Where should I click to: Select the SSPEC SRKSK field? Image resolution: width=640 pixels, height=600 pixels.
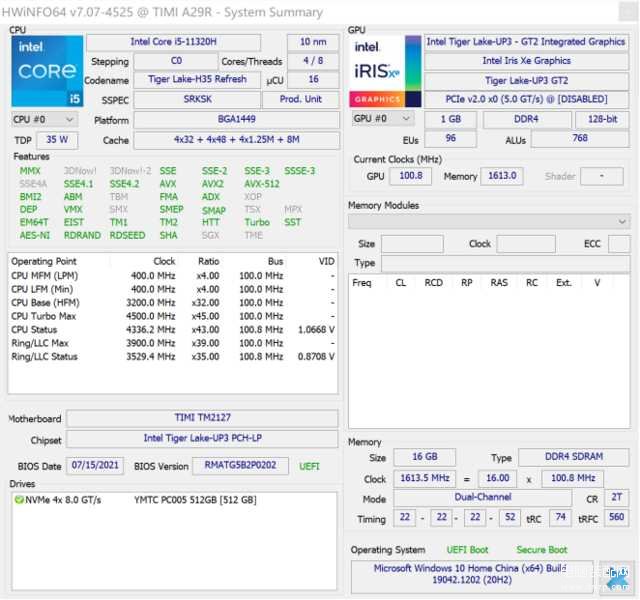pos(197,99)
